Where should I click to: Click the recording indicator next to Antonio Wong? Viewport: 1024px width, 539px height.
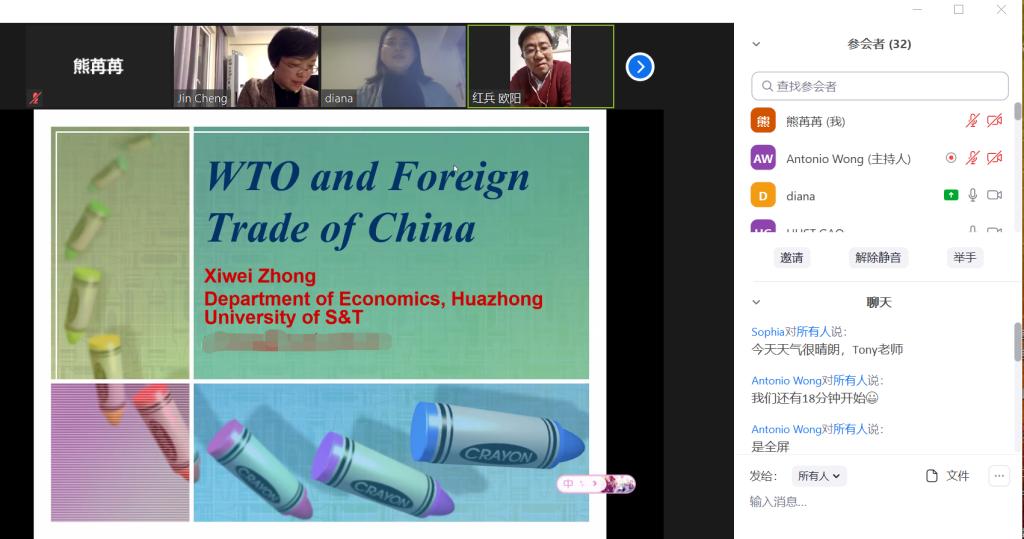click(x=950, y=158)
